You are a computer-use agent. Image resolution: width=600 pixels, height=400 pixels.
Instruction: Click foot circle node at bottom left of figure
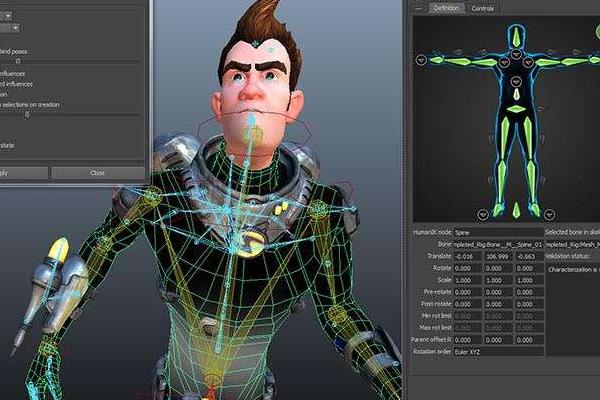483,215
